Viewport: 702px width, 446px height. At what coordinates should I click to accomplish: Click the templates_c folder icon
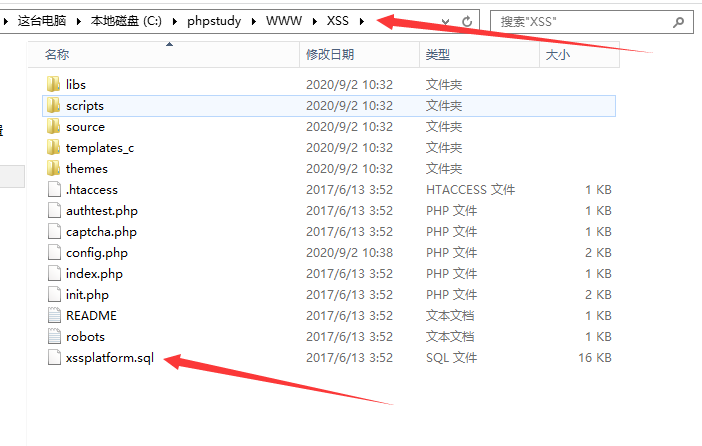54,148
